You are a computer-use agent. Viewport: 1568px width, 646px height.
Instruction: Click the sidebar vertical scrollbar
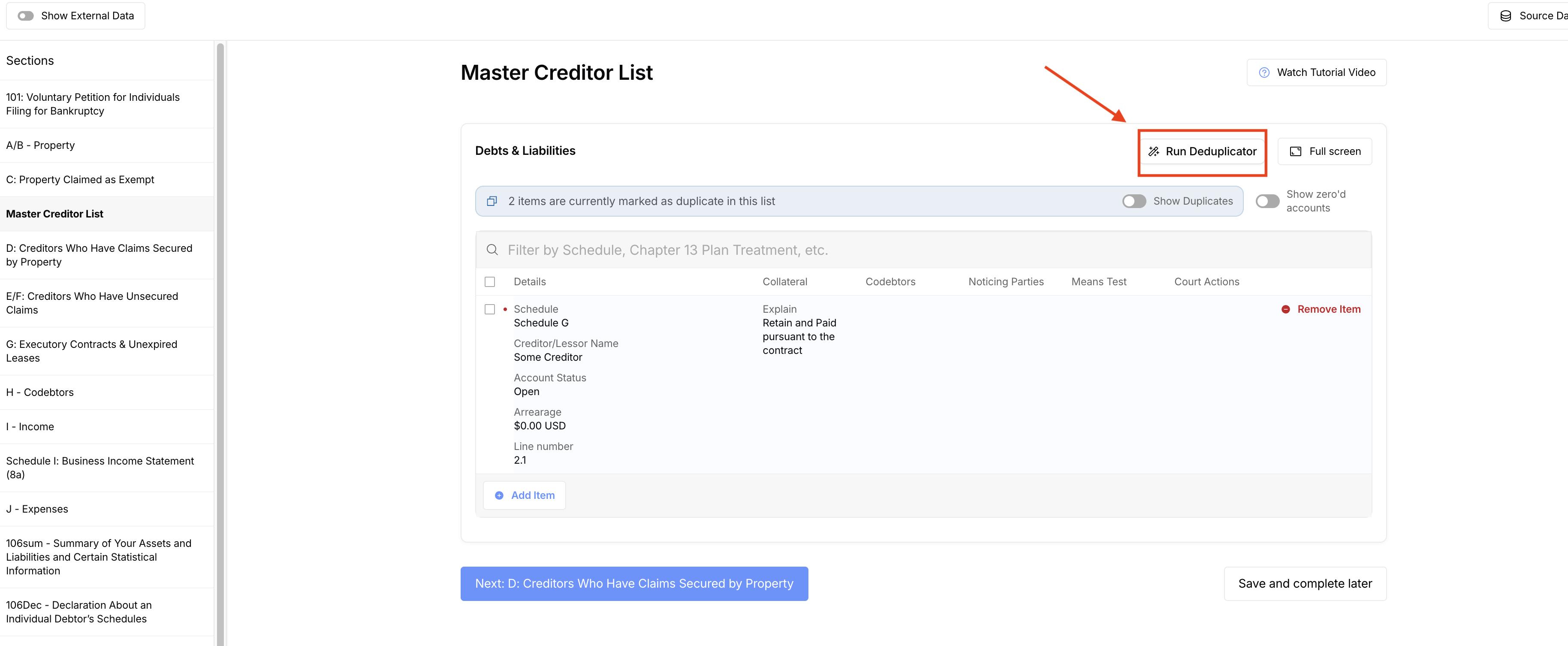tap(220, 344)
